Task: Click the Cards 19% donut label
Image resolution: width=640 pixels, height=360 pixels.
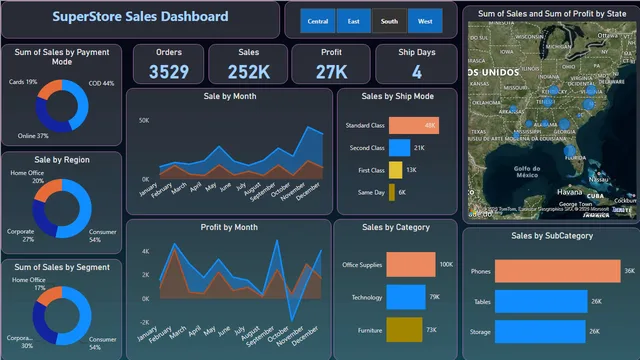Action: (x=23, y=82)
